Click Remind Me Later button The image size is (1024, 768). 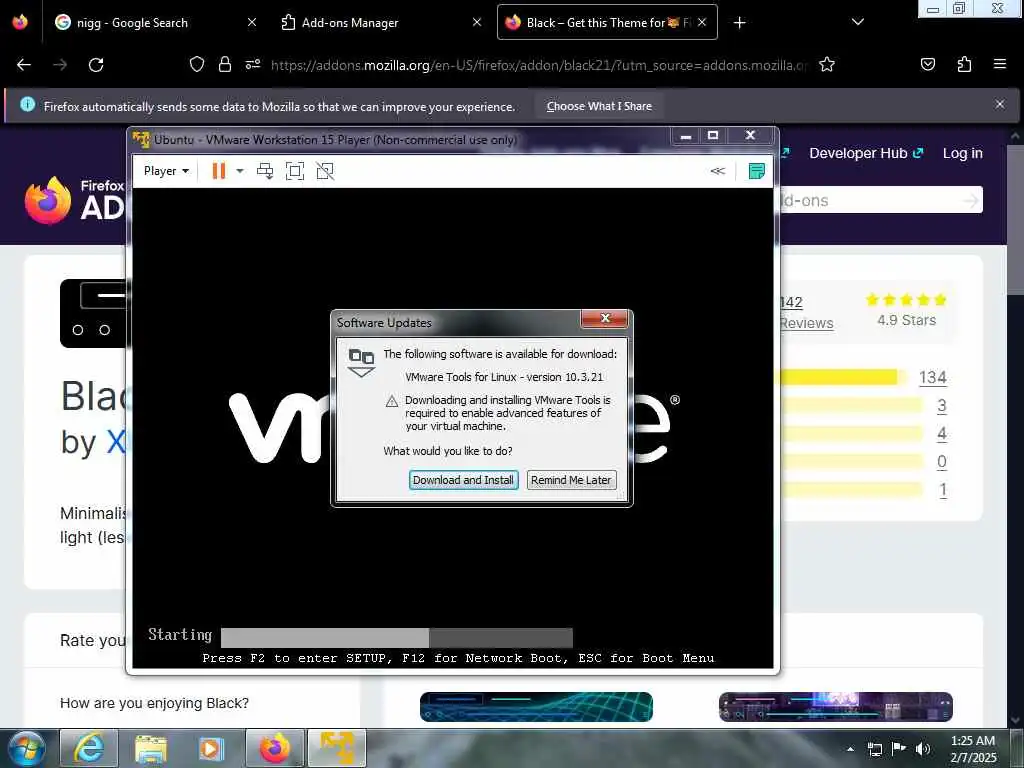click(571, 480)
